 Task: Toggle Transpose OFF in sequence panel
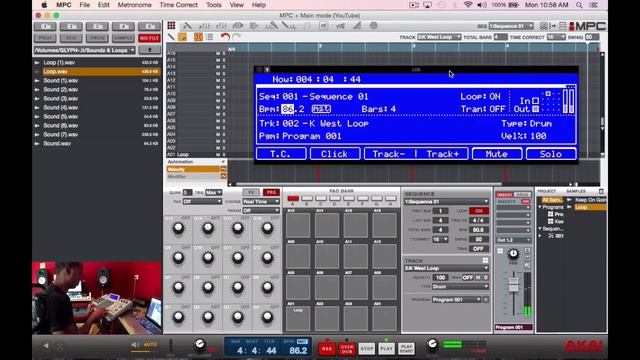pos(478,249)
